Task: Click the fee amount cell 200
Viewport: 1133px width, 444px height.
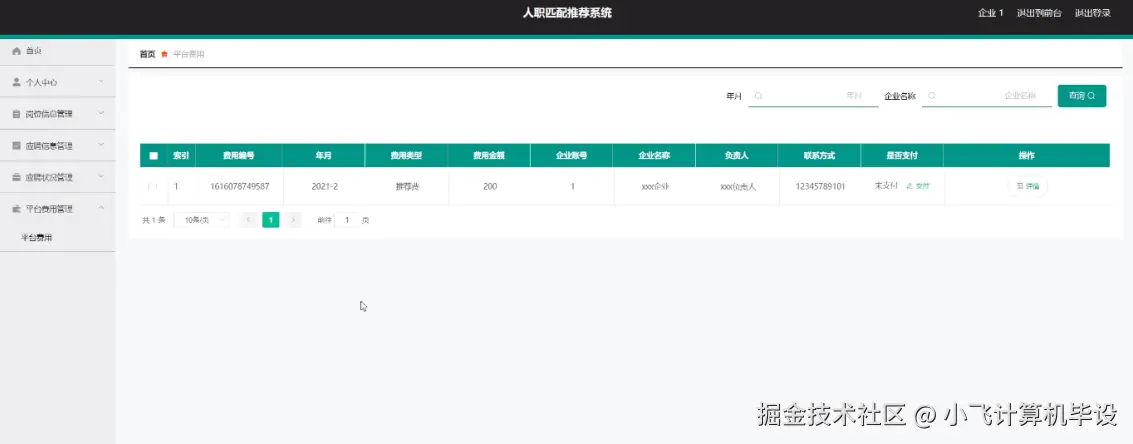Action: [490, 187]
